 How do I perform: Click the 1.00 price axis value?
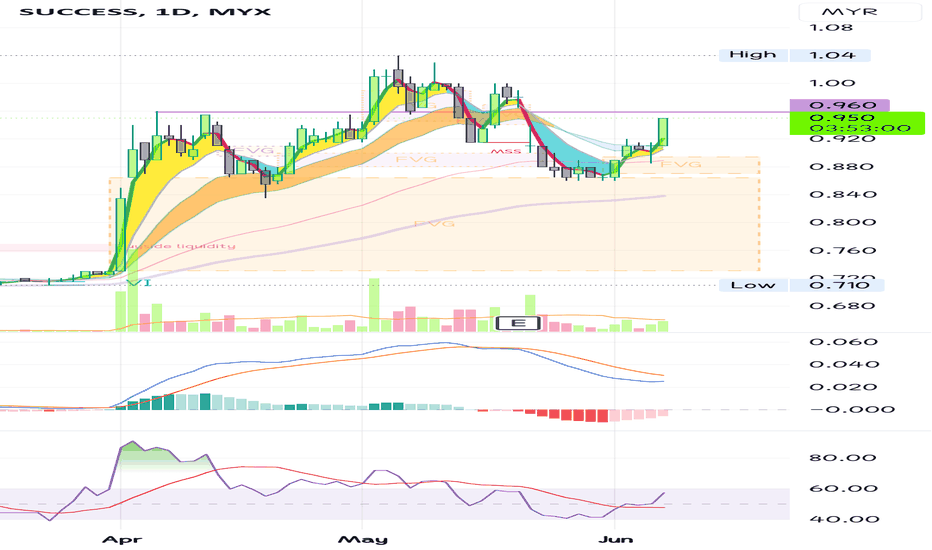(x=832, y=83)
